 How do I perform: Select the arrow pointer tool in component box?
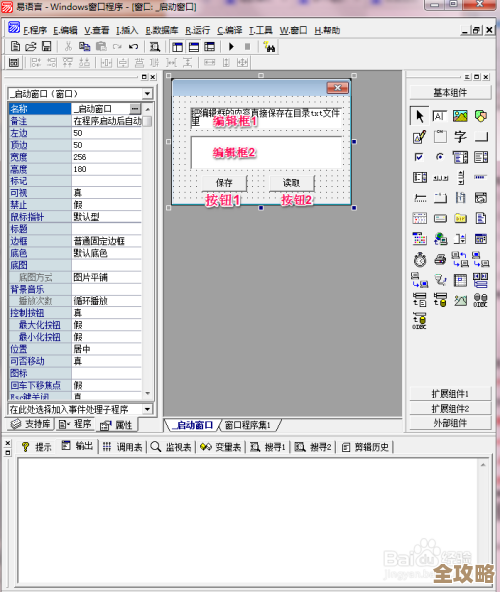click(x=420, y=116)
